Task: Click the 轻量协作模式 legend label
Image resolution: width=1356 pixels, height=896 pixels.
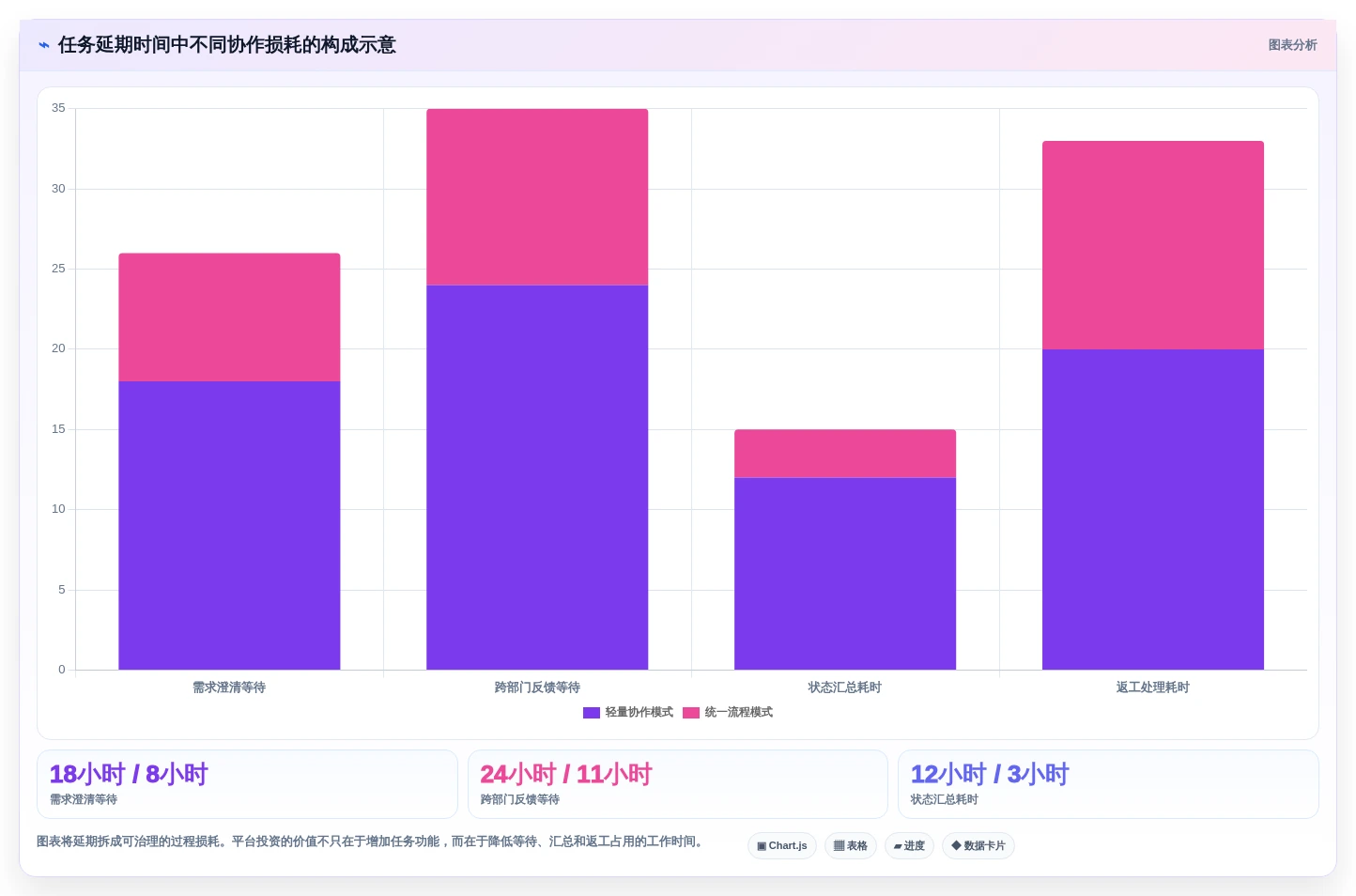Action: [x=639, y=713]
